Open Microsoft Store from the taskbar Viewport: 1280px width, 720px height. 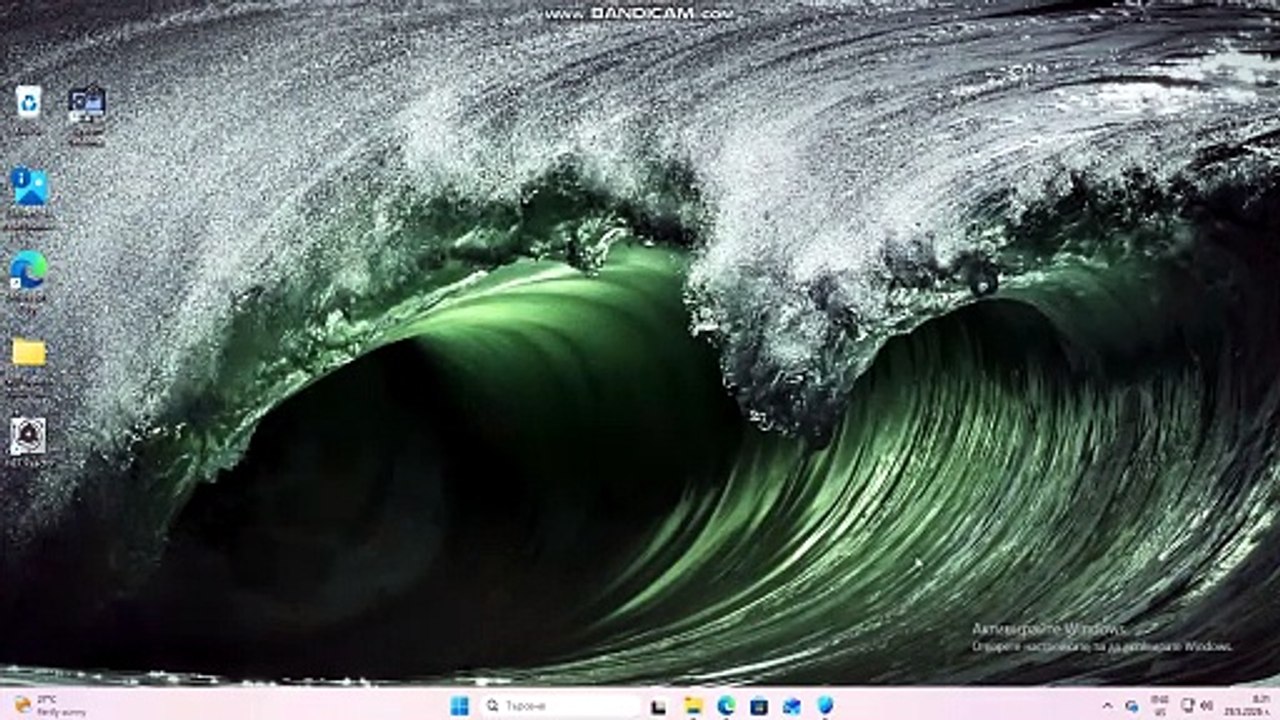pos(759,706)
